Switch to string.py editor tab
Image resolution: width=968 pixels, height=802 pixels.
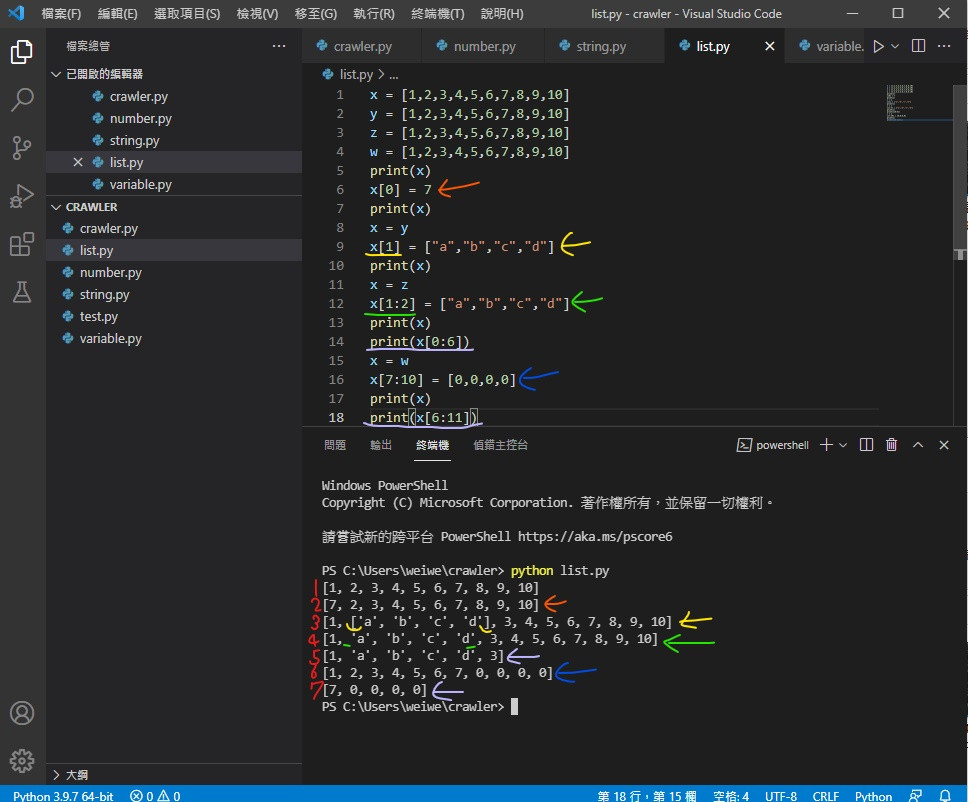point(604,46)
